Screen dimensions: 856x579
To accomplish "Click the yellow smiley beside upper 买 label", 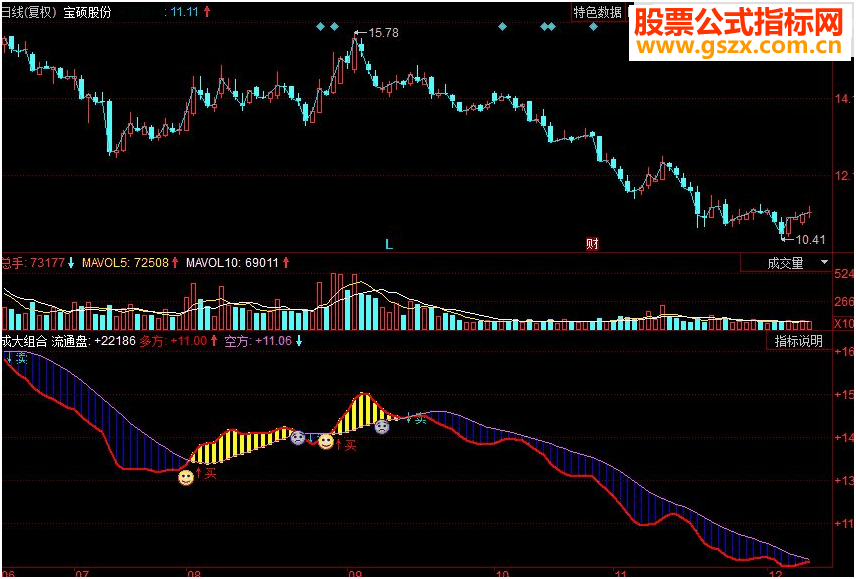I will coord(326,441).
